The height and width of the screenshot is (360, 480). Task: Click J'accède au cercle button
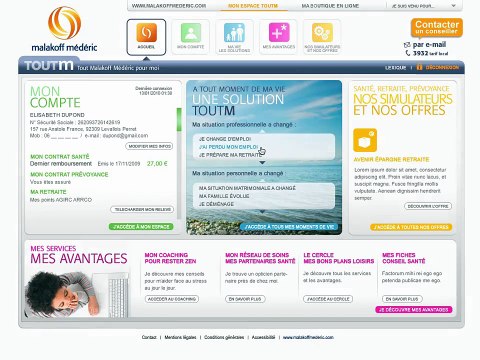(x=328, y=299)
